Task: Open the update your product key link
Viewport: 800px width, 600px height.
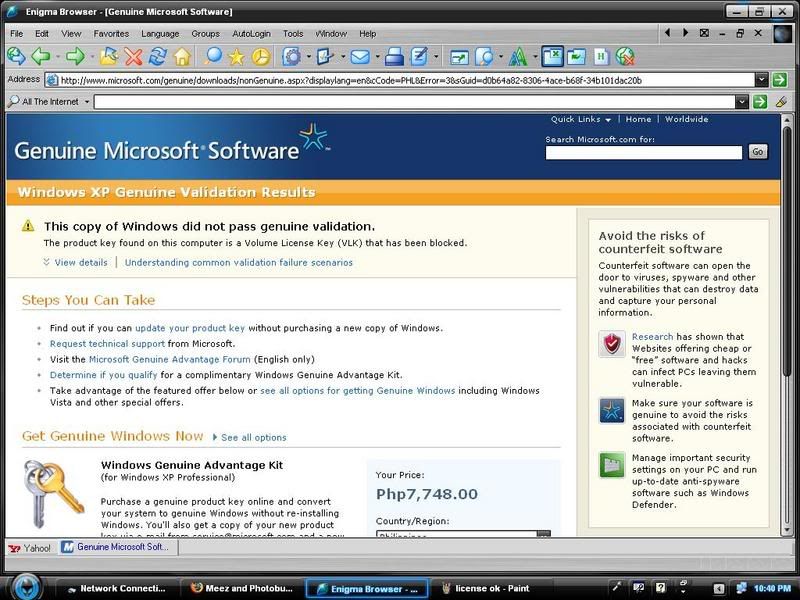Action: pos(190,328)
